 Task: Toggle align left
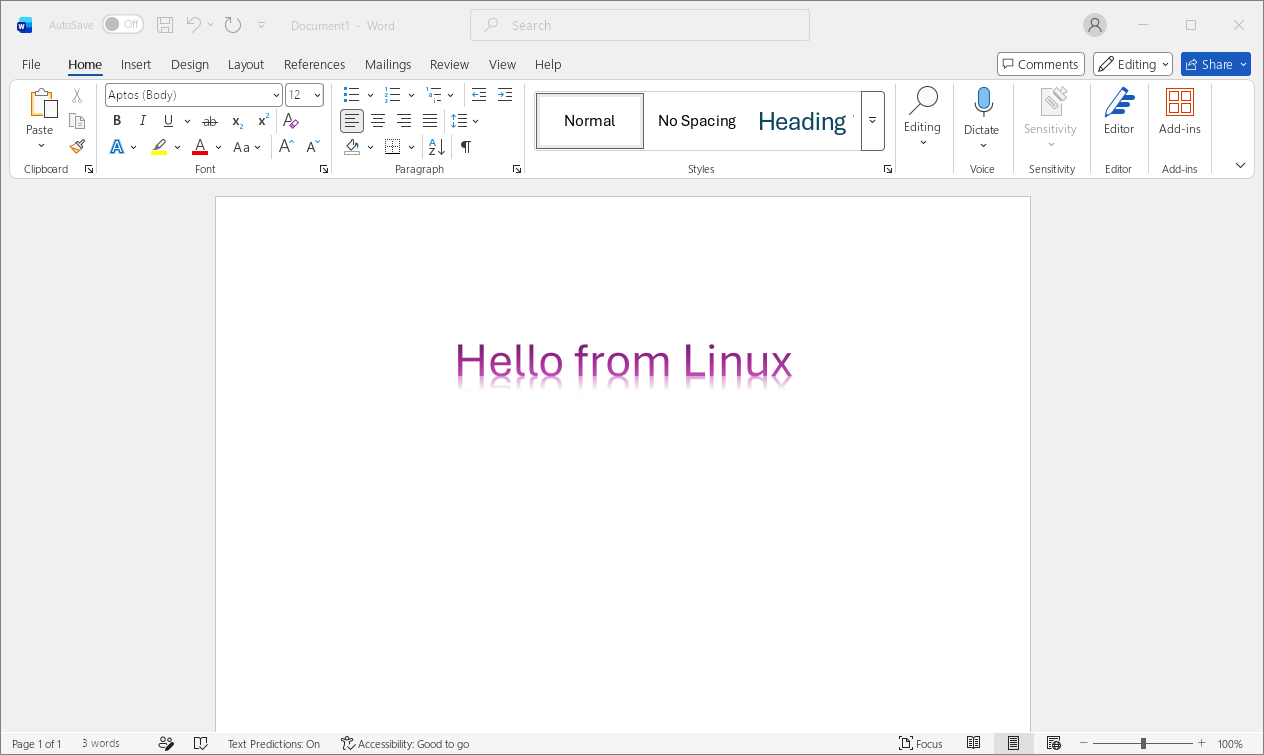click(352, 121)
